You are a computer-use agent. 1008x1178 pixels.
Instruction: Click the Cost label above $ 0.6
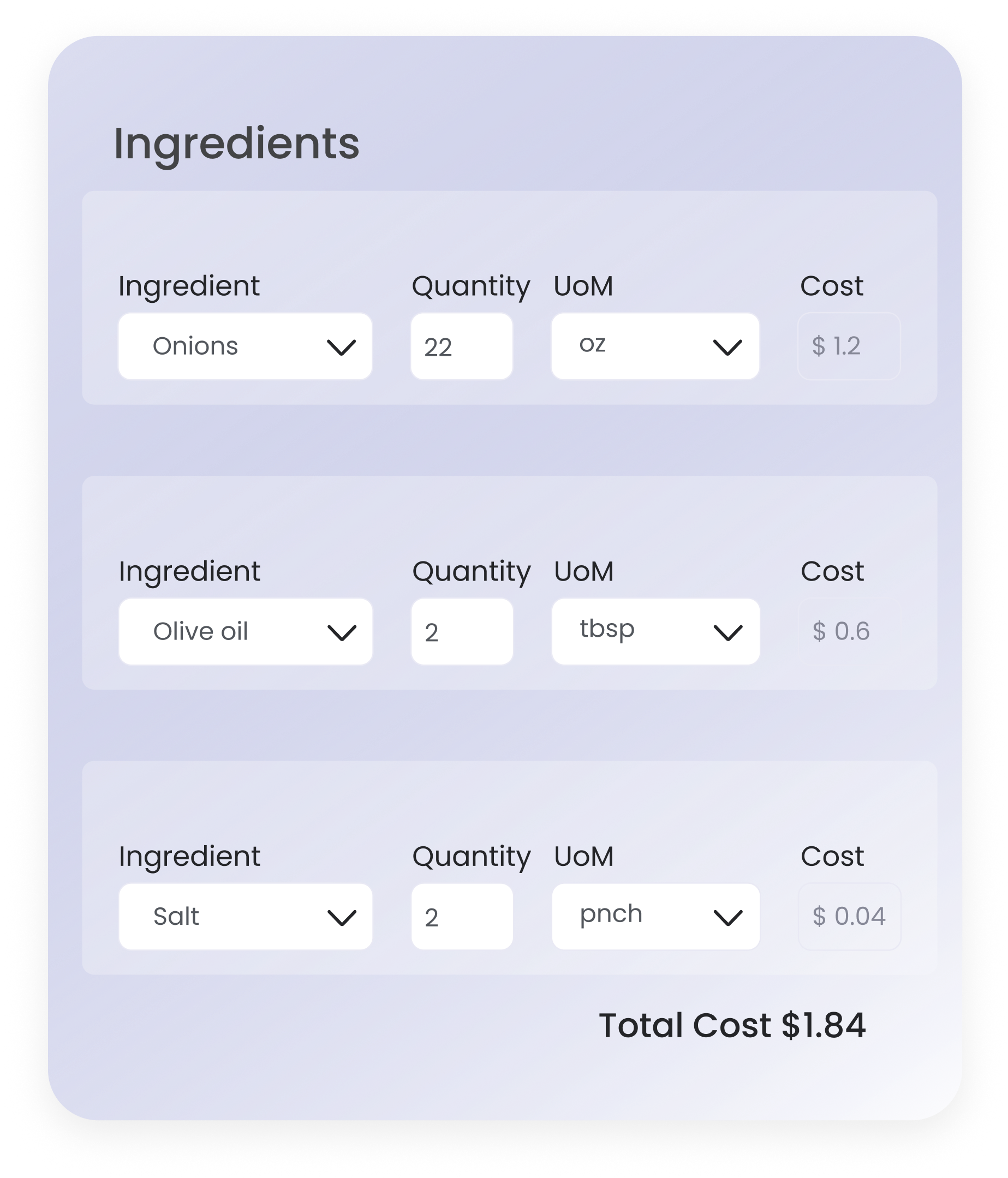click(x=832, y=571)
